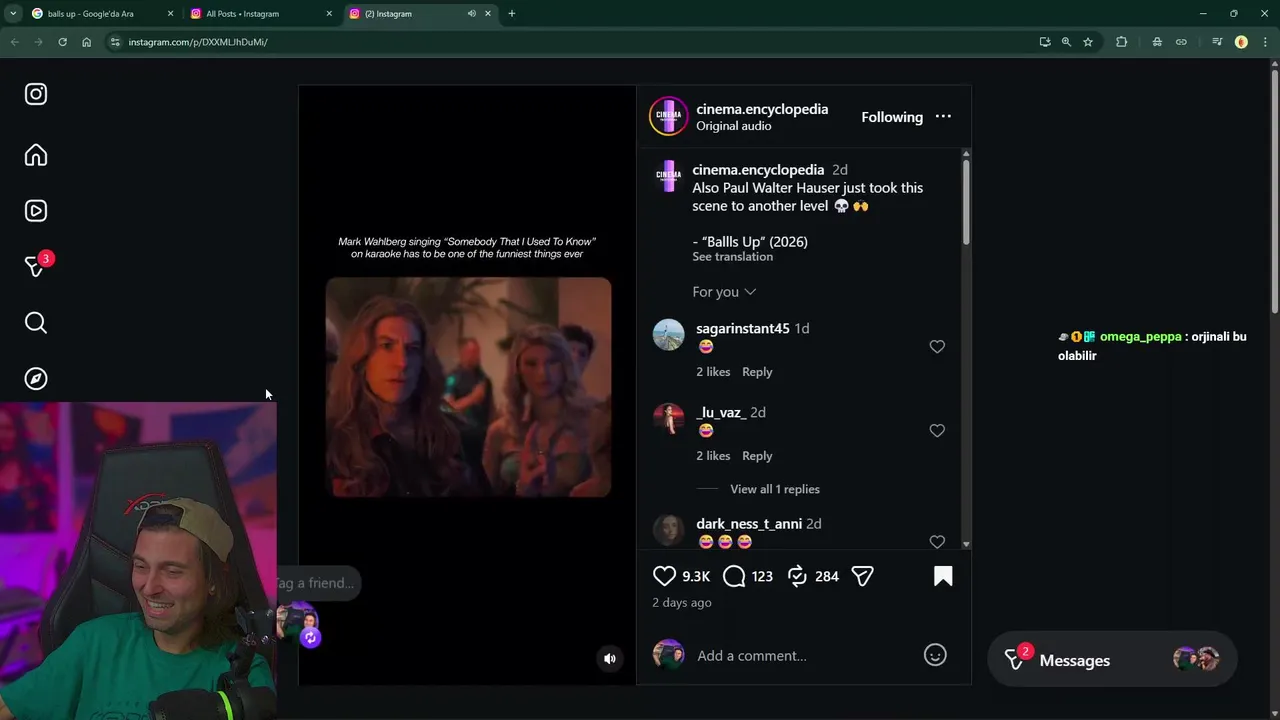This screenshot has width=1280, height=720.
Task: Open post options three-dots menu
Action: pos(943,117)
